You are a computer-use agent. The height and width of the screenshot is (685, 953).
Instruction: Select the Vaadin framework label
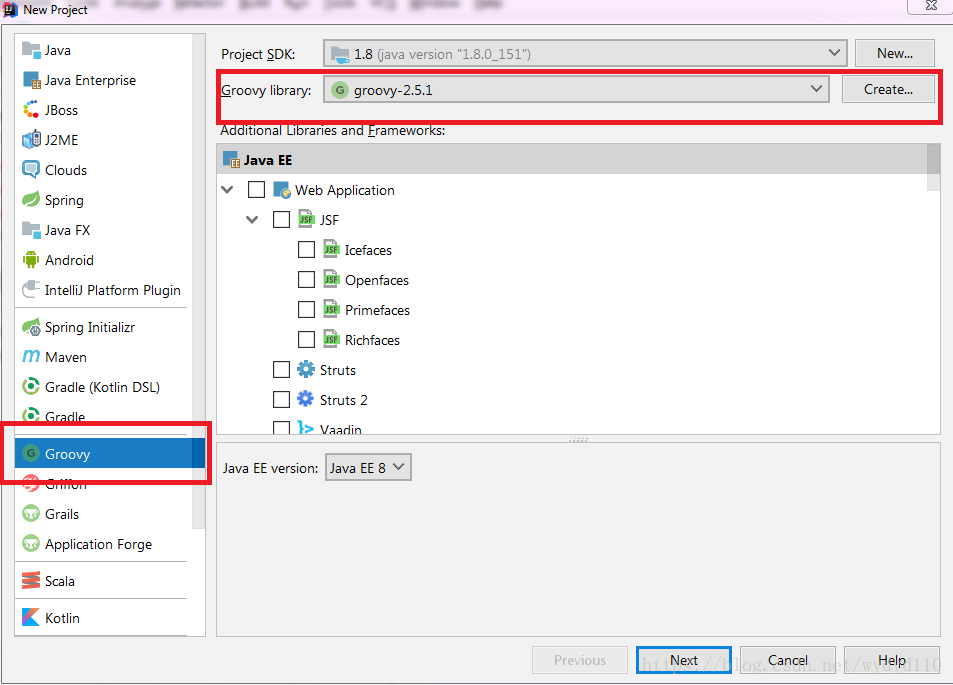[340, 429]
